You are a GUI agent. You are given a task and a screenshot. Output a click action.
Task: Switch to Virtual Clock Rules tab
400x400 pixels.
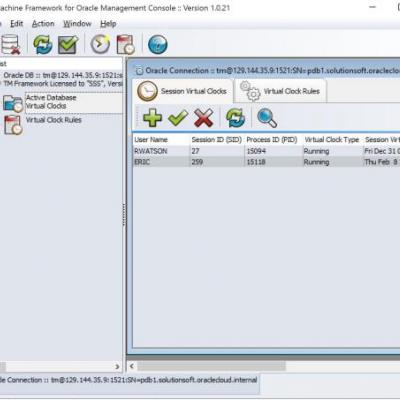281,91
